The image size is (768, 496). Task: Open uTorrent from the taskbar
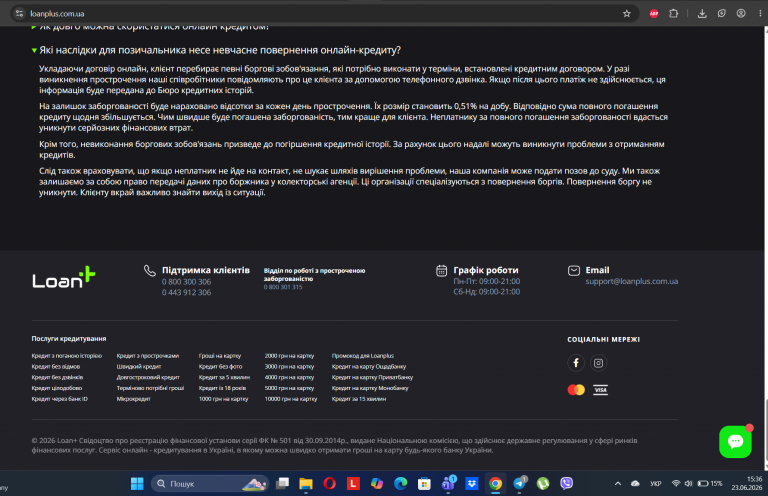tap(543, 484)
